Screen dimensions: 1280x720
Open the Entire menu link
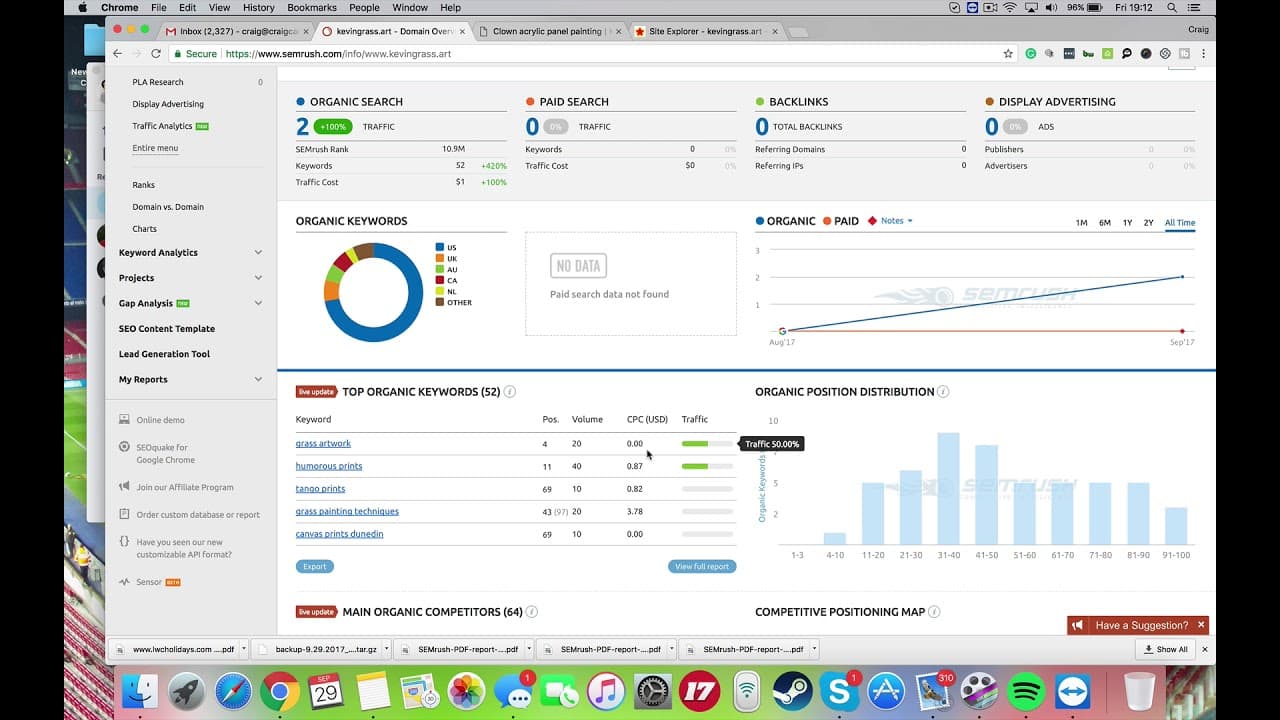point(155,148)
